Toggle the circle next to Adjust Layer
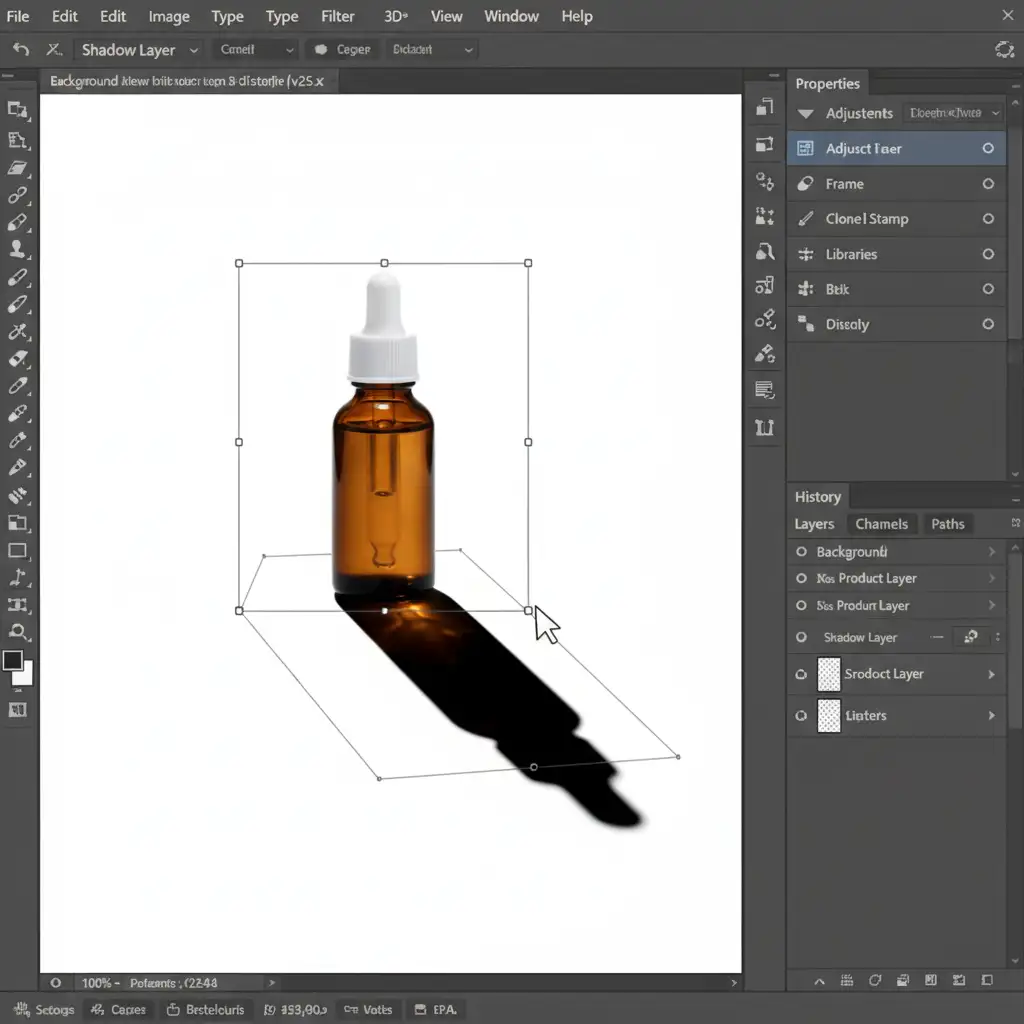Viewport: 1024px width, 1024px height. 988,148
